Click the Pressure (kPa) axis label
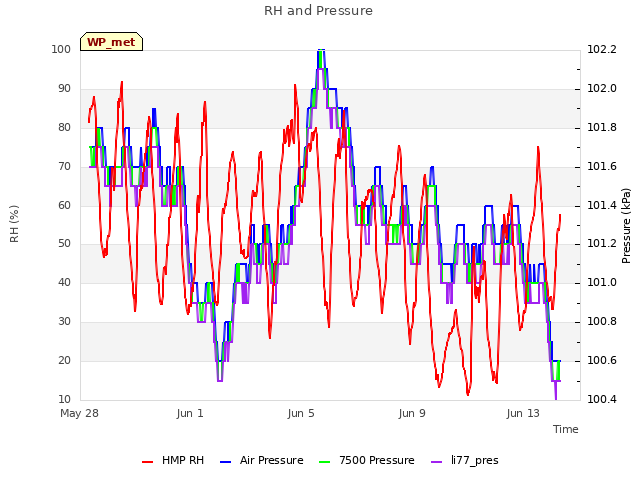640x480 pixels. pos(626,226)
